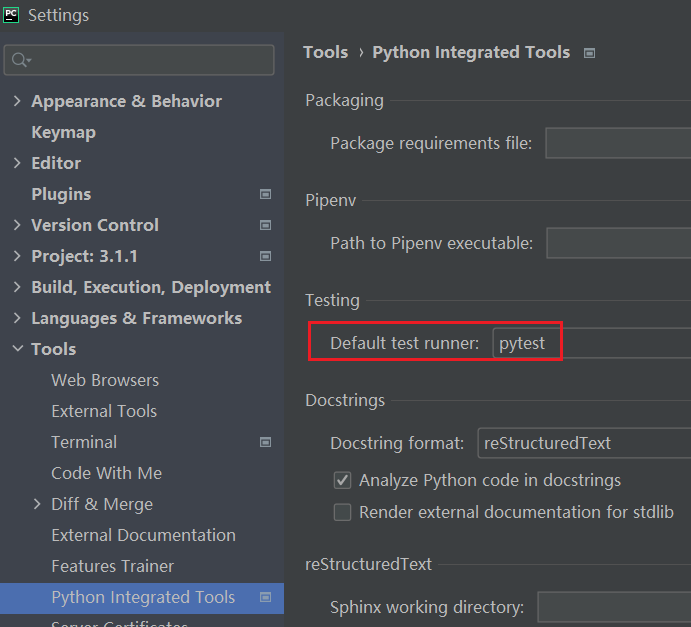Screen dimensions: 691x627
Task: Click the Tools breadcrumb link
Action: tap(326, 52)
